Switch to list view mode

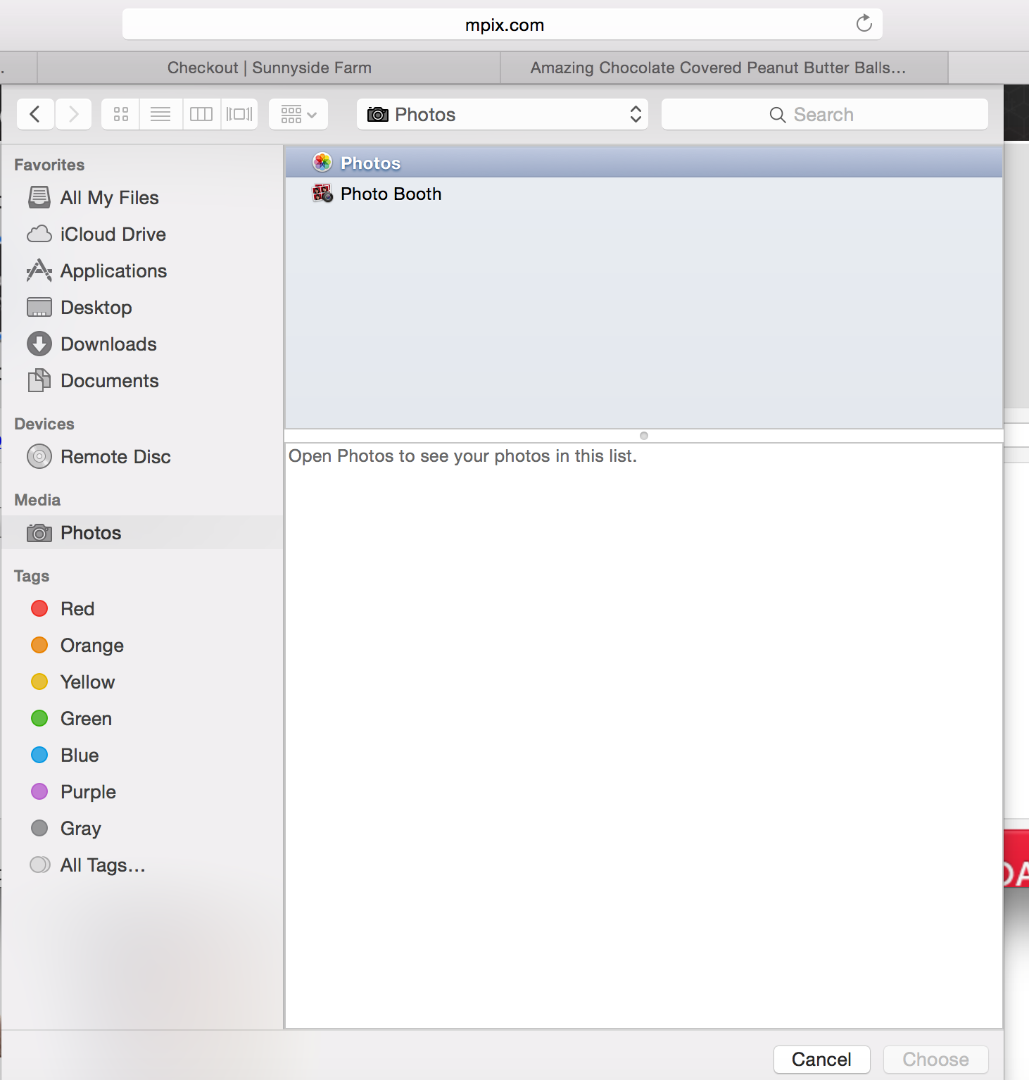160,114
